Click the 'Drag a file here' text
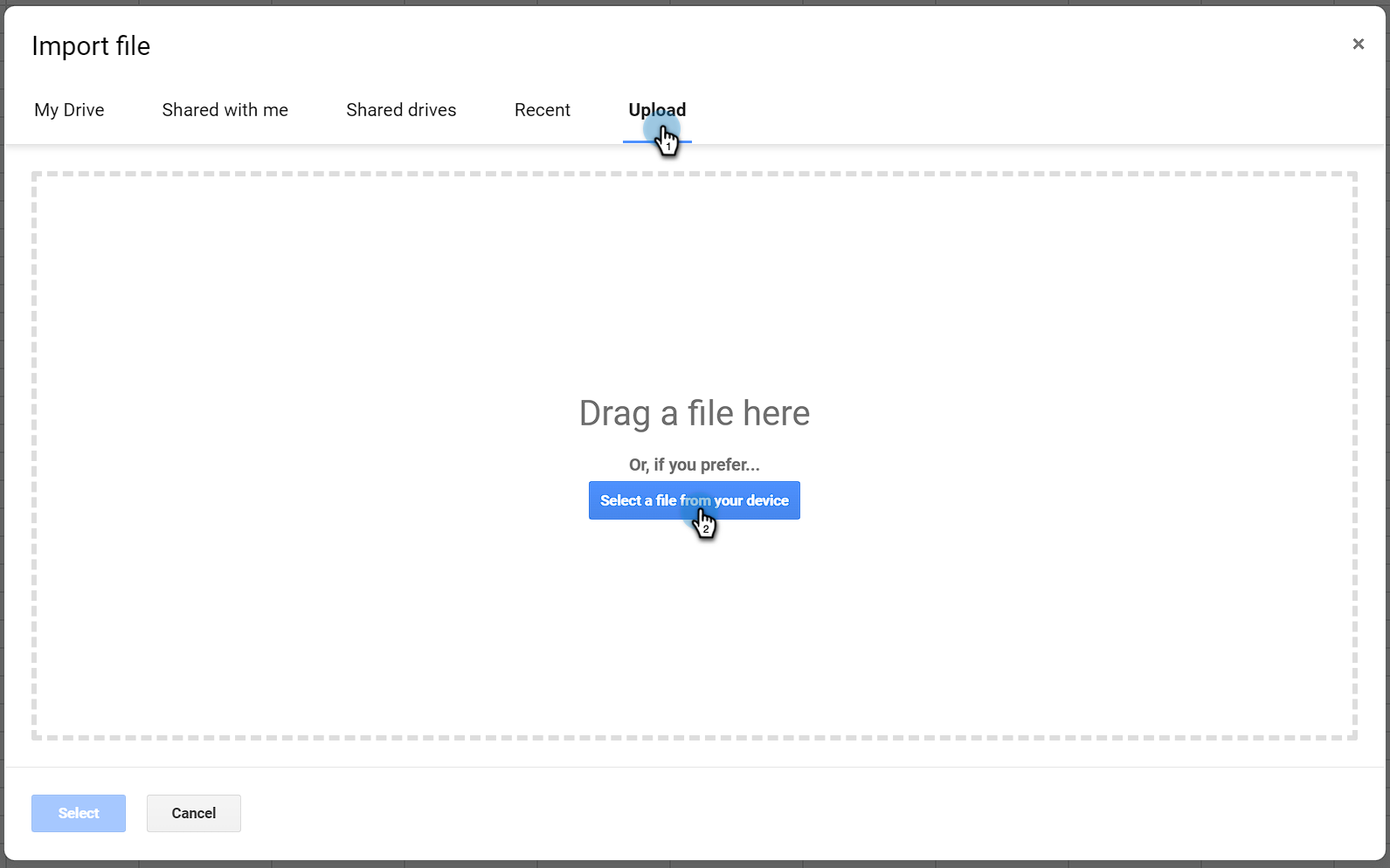This screenshot has height=868, width=1390. pyautogui.click(x=695, y=413)
